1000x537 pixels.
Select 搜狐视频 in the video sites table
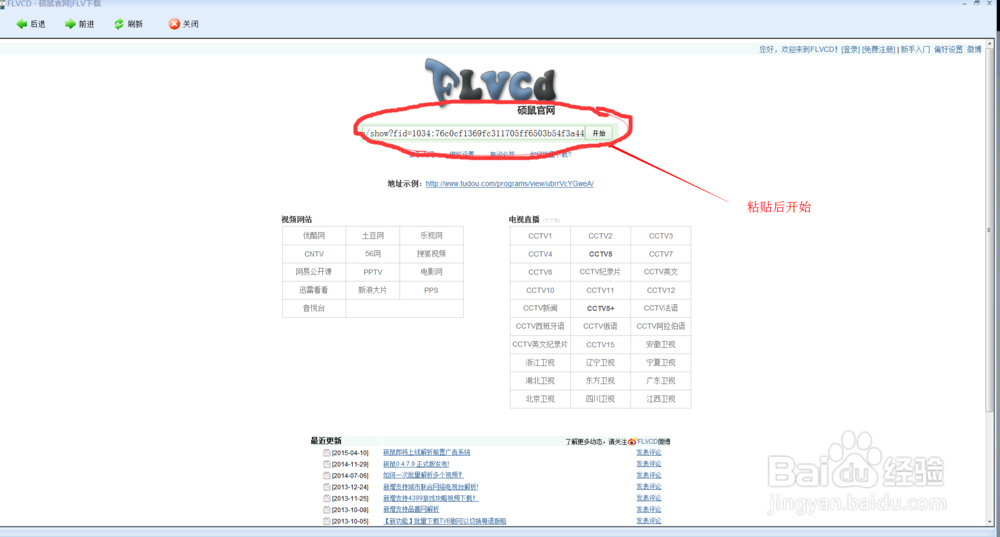[431, 254]
